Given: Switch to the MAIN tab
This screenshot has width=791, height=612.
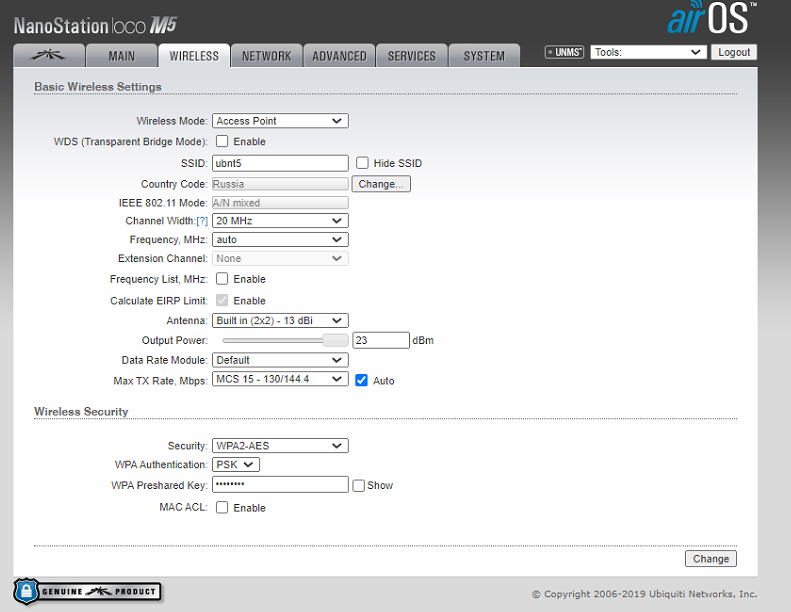Looking at the screenshot, I should click(122, 55).
